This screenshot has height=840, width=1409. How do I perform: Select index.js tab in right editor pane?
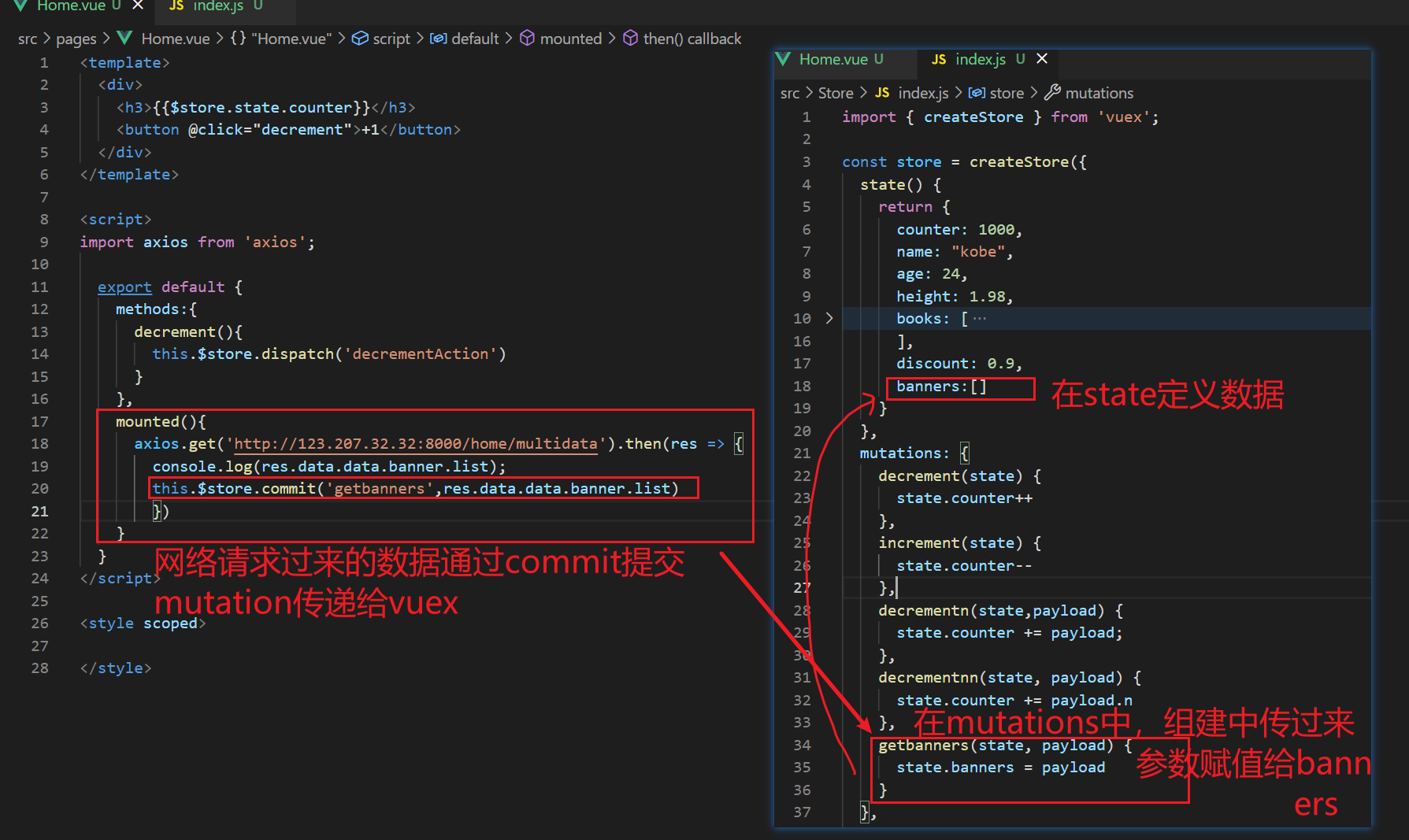coord(981,59)
